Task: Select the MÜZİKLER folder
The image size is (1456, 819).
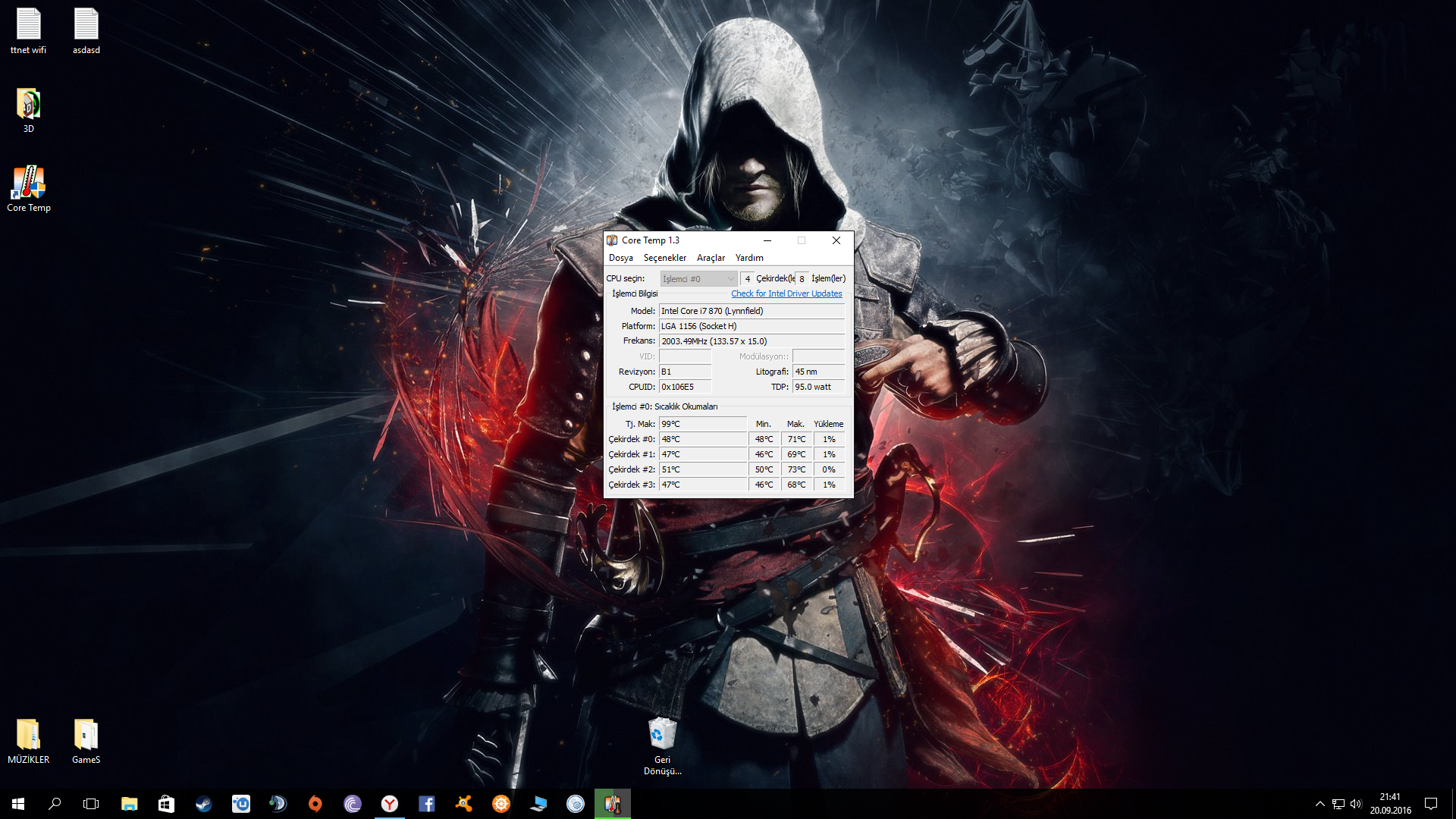Action: pos(29,741)
